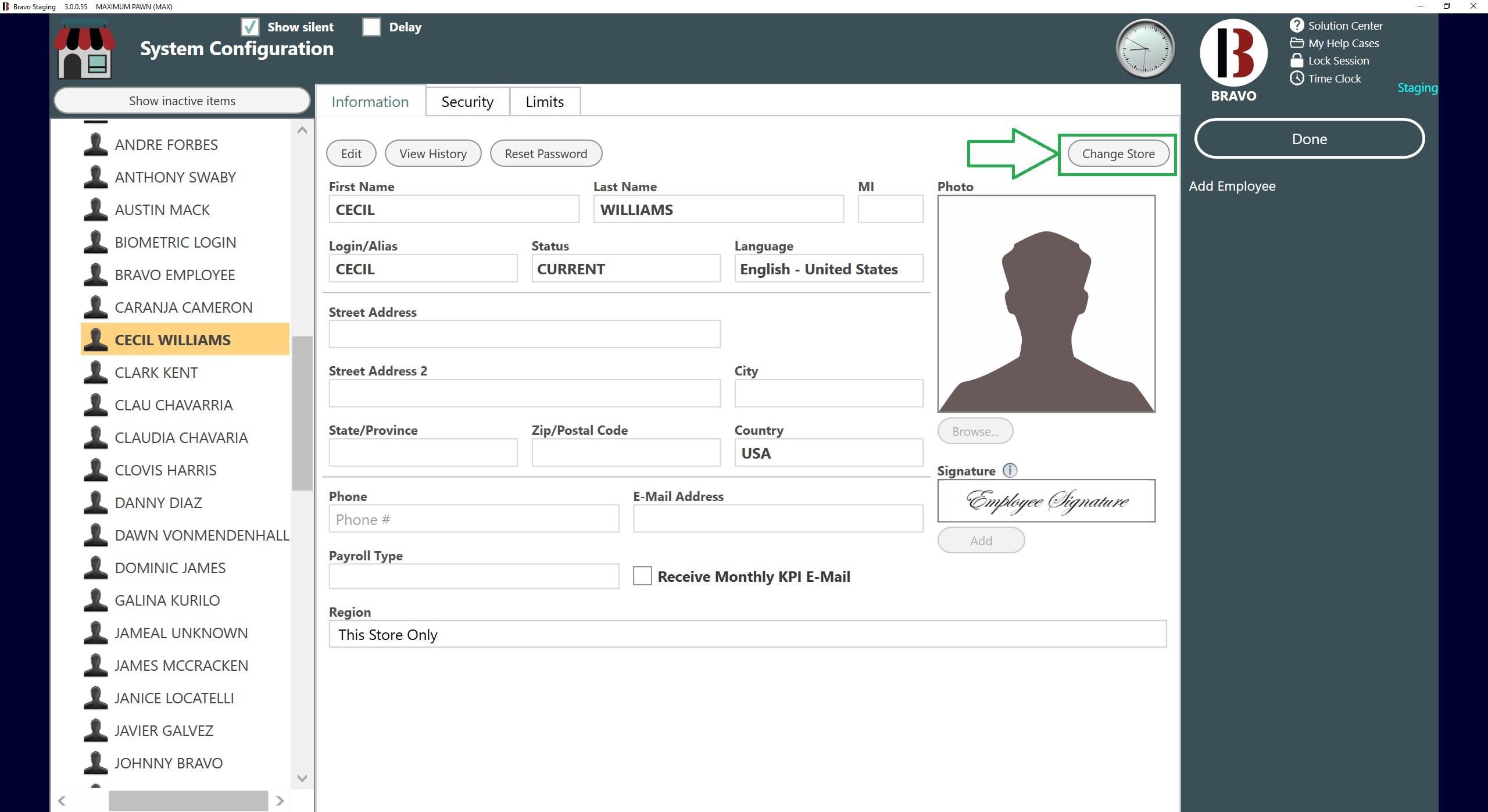Check Receive Monthly KPI E-Mail
Image resolution: width=1488 pixels, height=812 pixels.
642,576
